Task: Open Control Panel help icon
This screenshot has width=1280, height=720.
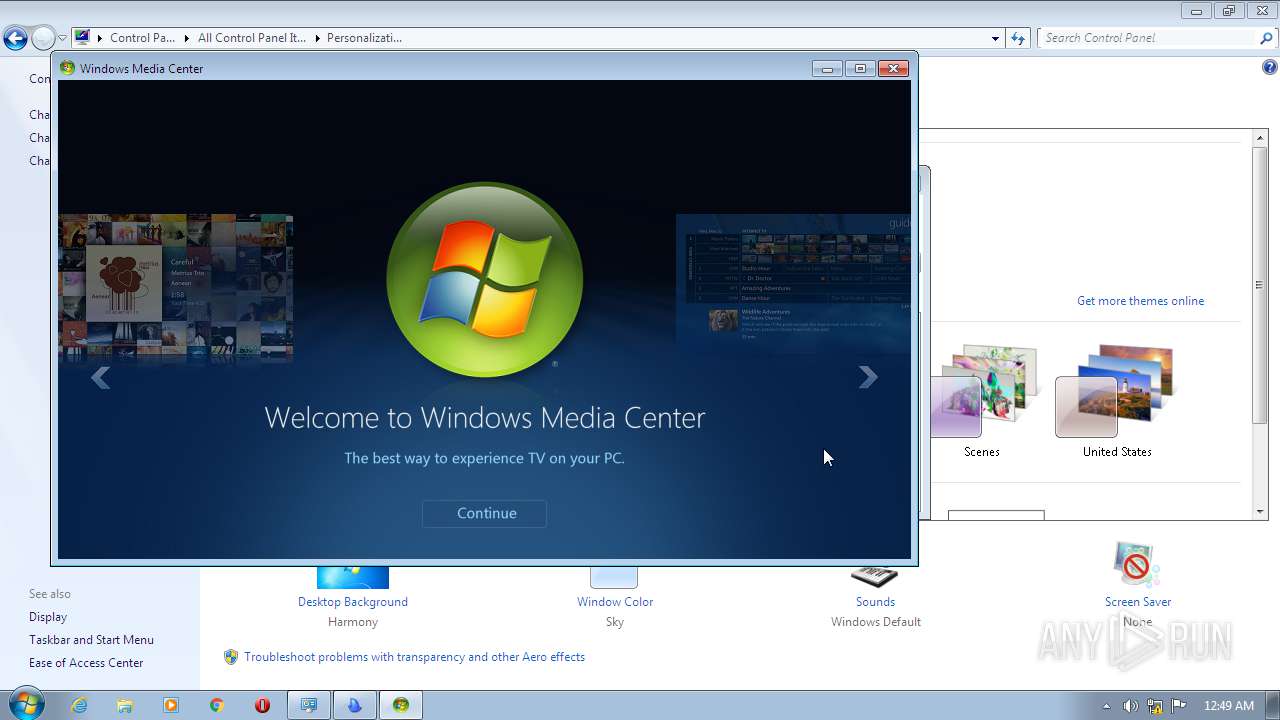Action: (1269, 68)
